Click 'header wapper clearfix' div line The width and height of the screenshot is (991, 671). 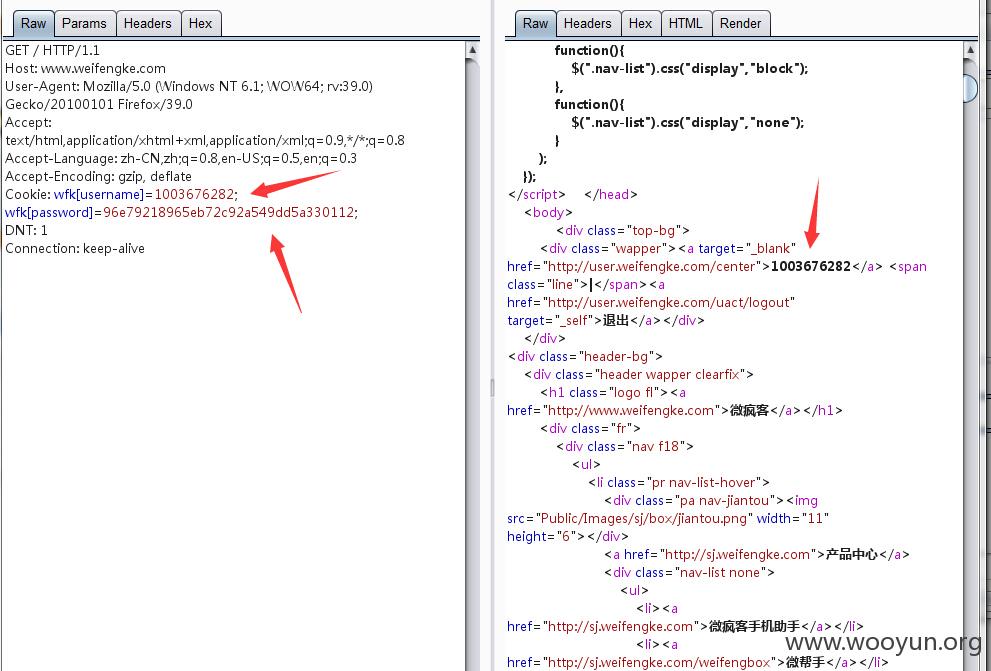(639, 375)
